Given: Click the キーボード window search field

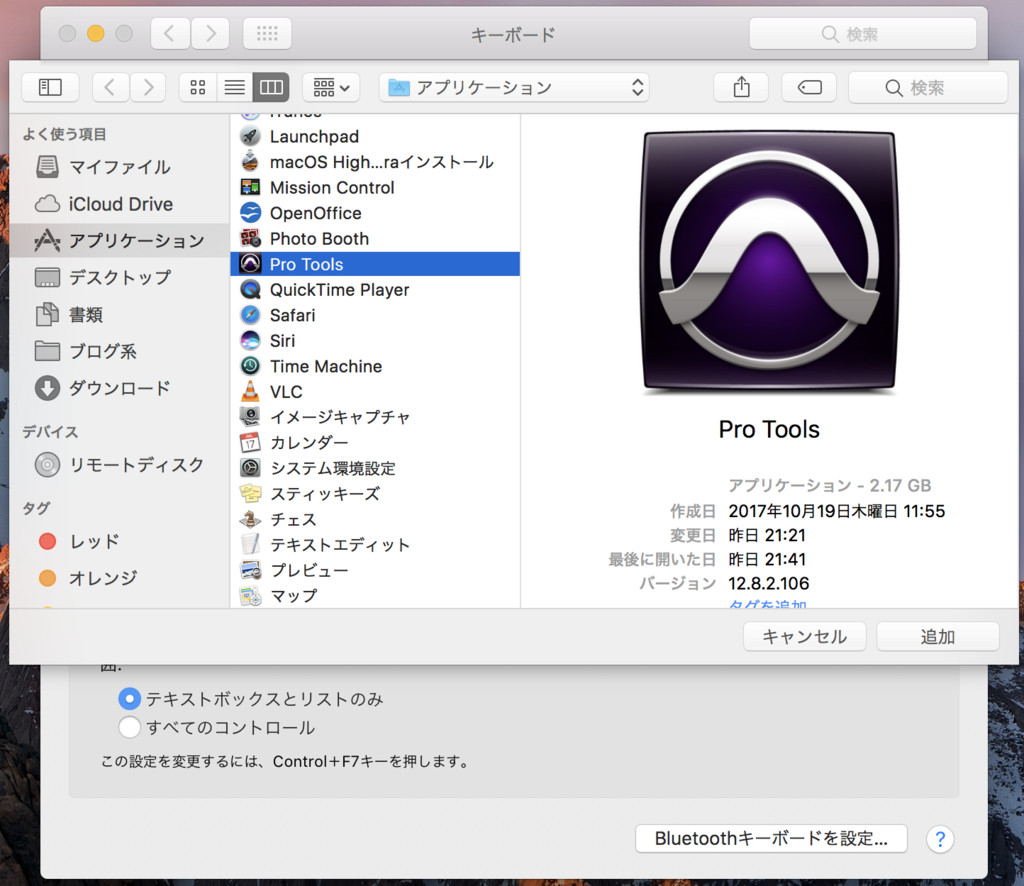Looking at the screenshot, I should tap(863, 34).
